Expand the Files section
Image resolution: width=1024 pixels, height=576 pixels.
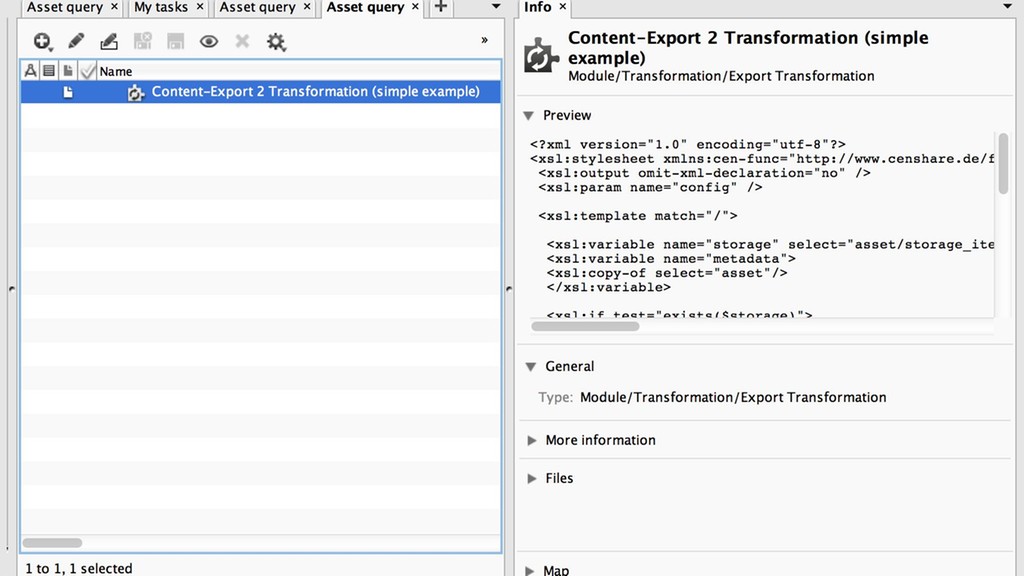[x=531, y=478]
